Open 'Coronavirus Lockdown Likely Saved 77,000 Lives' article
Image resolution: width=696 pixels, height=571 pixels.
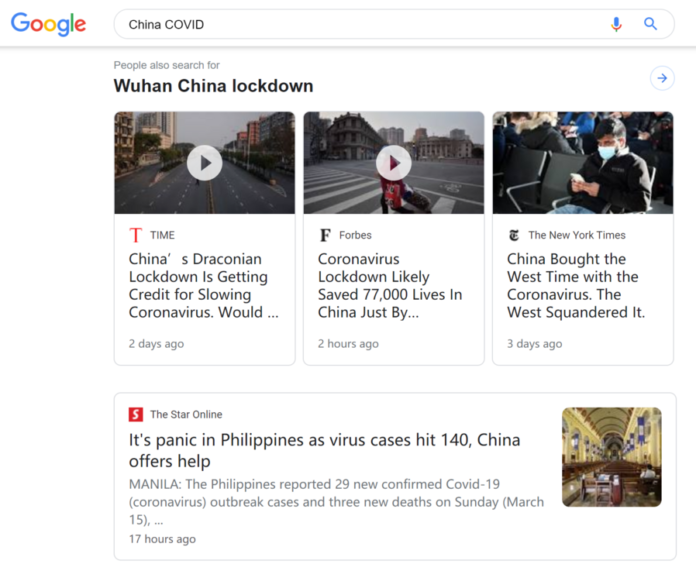(390, 286)
